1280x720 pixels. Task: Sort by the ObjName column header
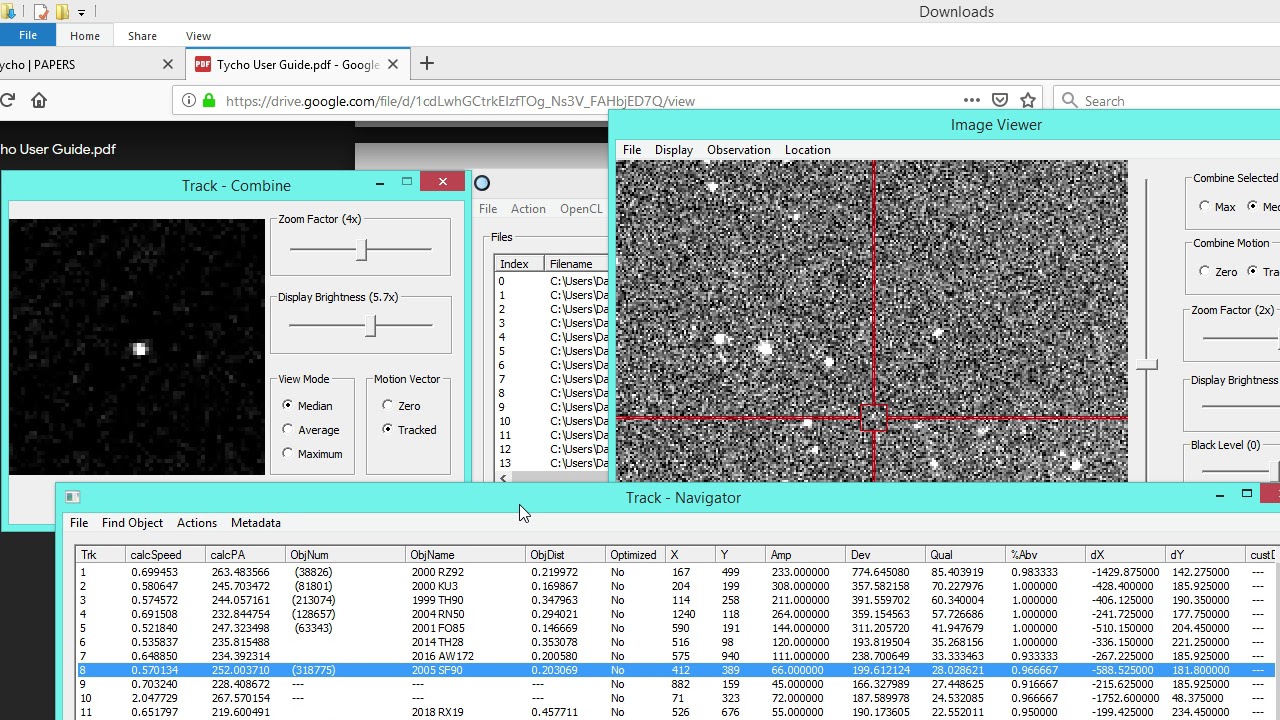pos(465,555)
